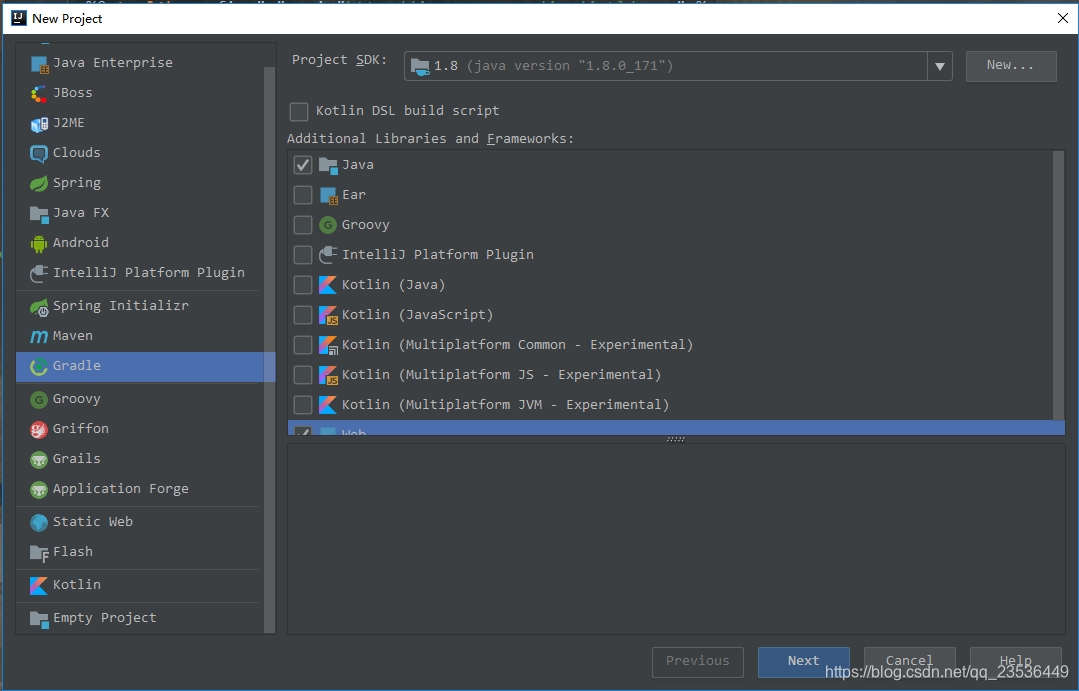Screen dimensions: 1079x691
Task: Select the Android robot icon
Action: click(39, 244)
